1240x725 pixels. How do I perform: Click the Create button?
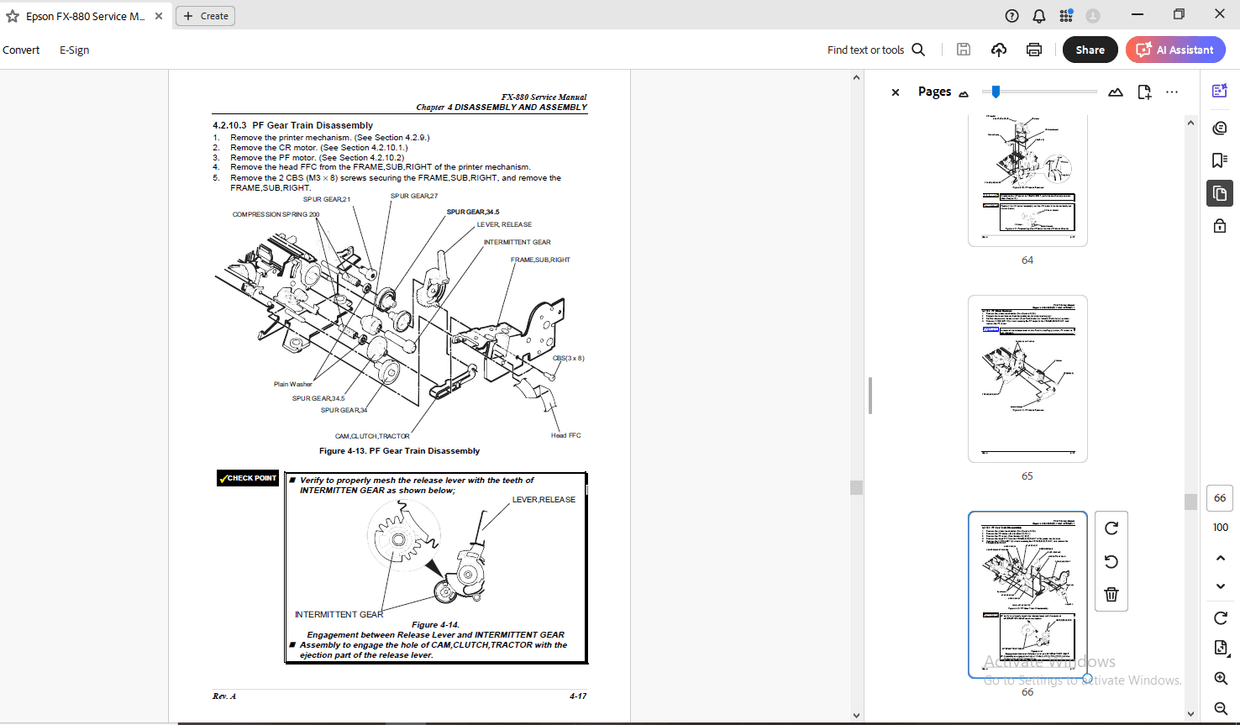pyautogui.click(x=206, y=16)
